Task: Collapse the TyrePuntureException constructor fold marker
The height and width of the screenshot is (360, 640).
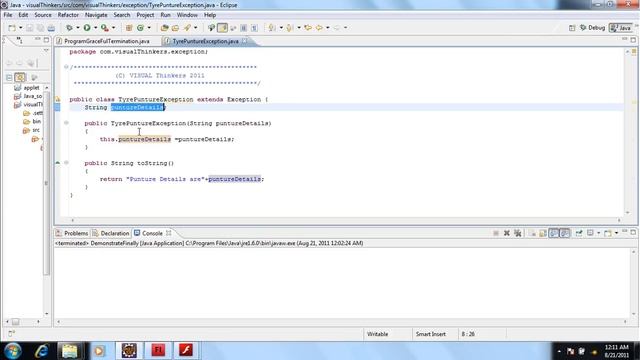Action: (x=66, y=123)
